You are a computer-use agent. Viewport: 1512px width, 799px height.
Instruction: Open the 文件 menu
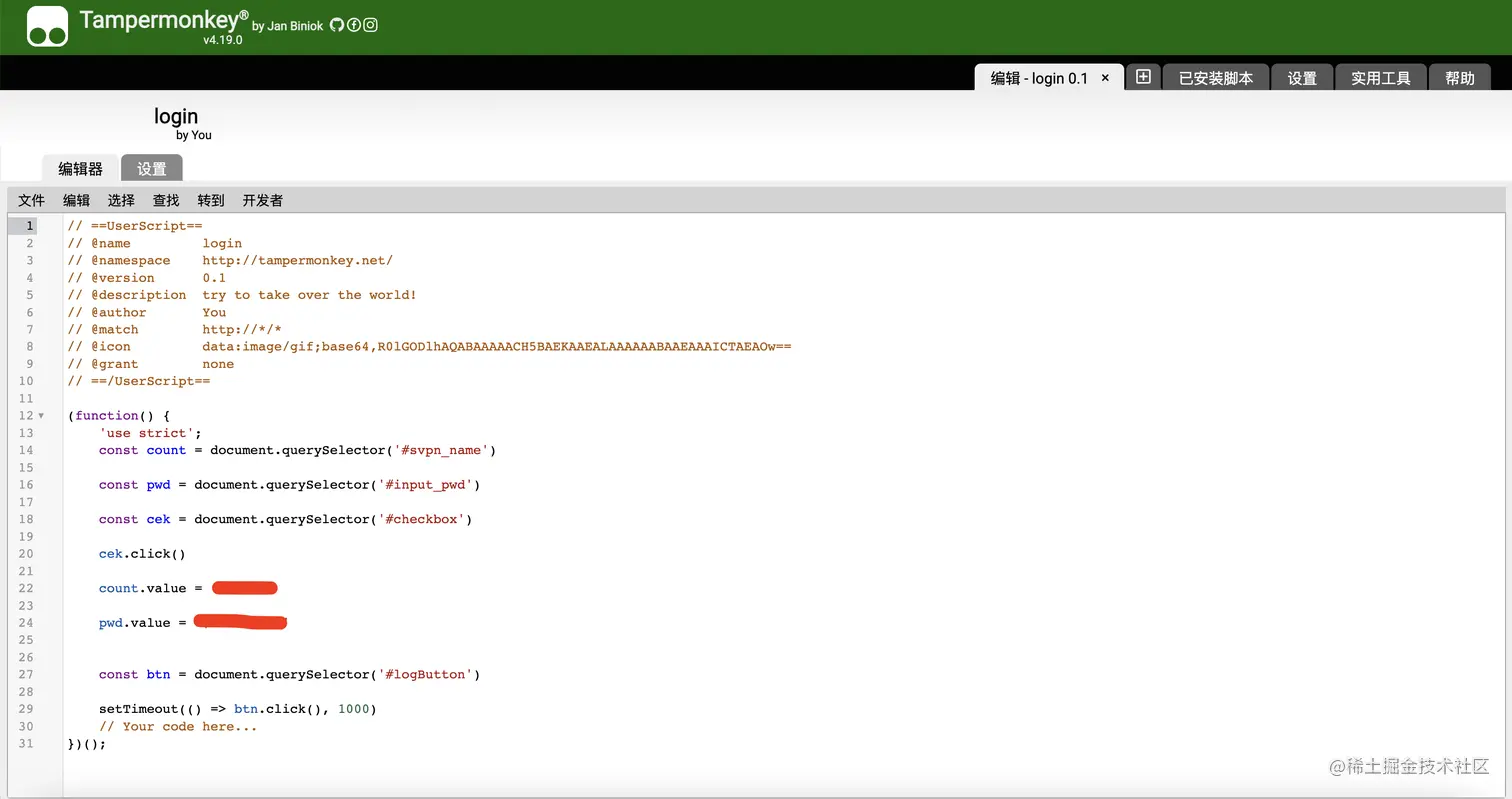(x=32, y=200)
